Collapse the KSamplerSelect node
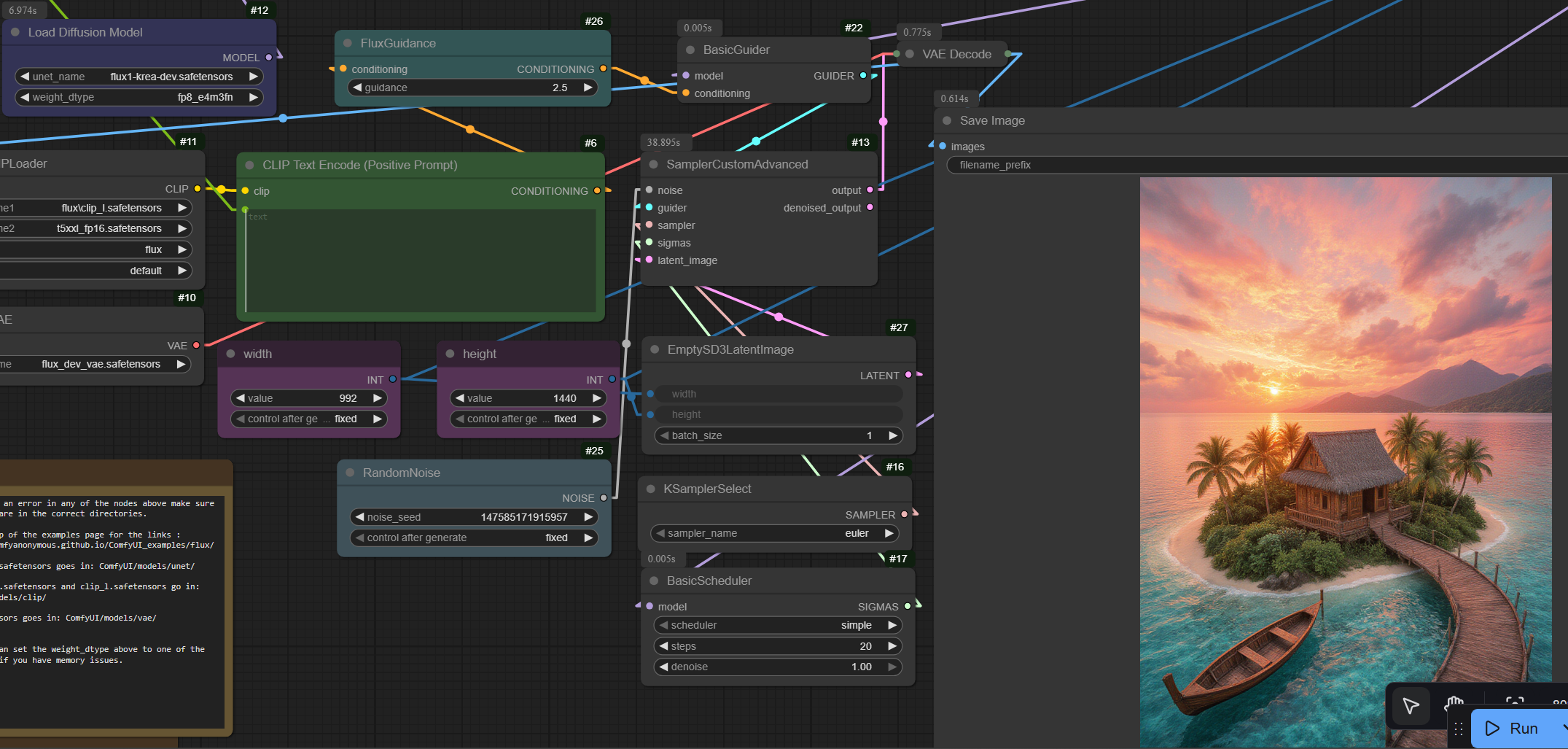 point(651,489)
